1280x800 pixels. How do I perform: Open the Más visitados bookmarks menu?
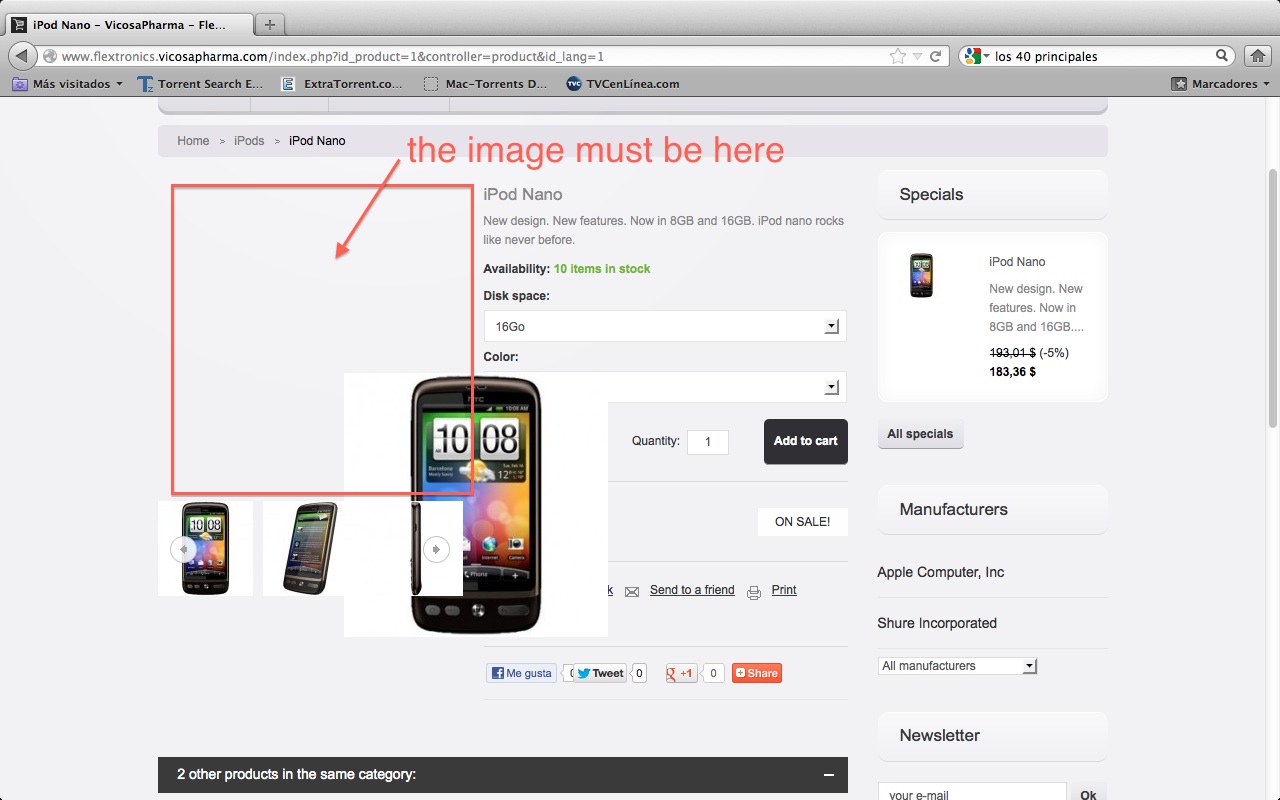68,84
